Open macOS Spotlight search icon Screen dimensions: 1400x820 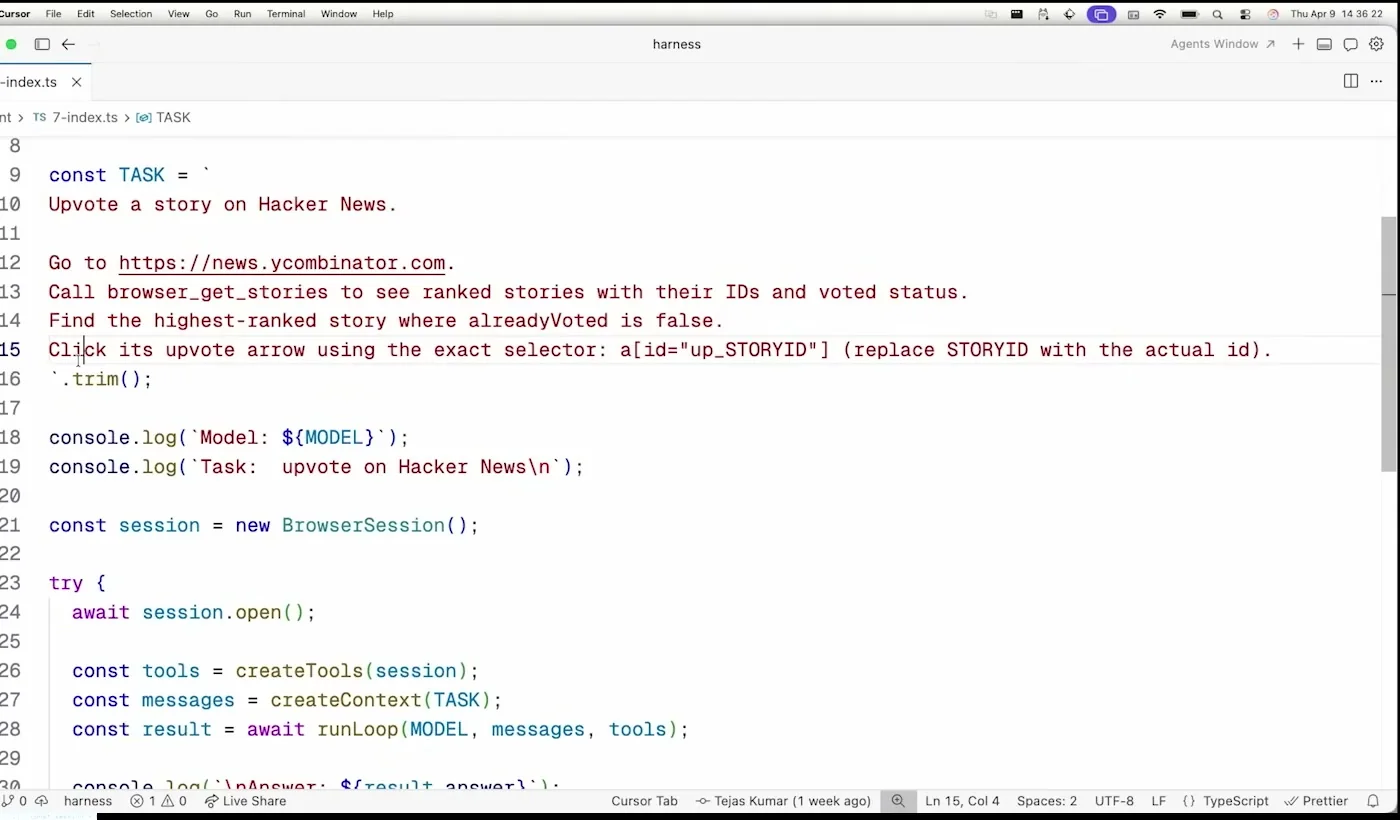pyautogui.click(x=1217, y=14)
